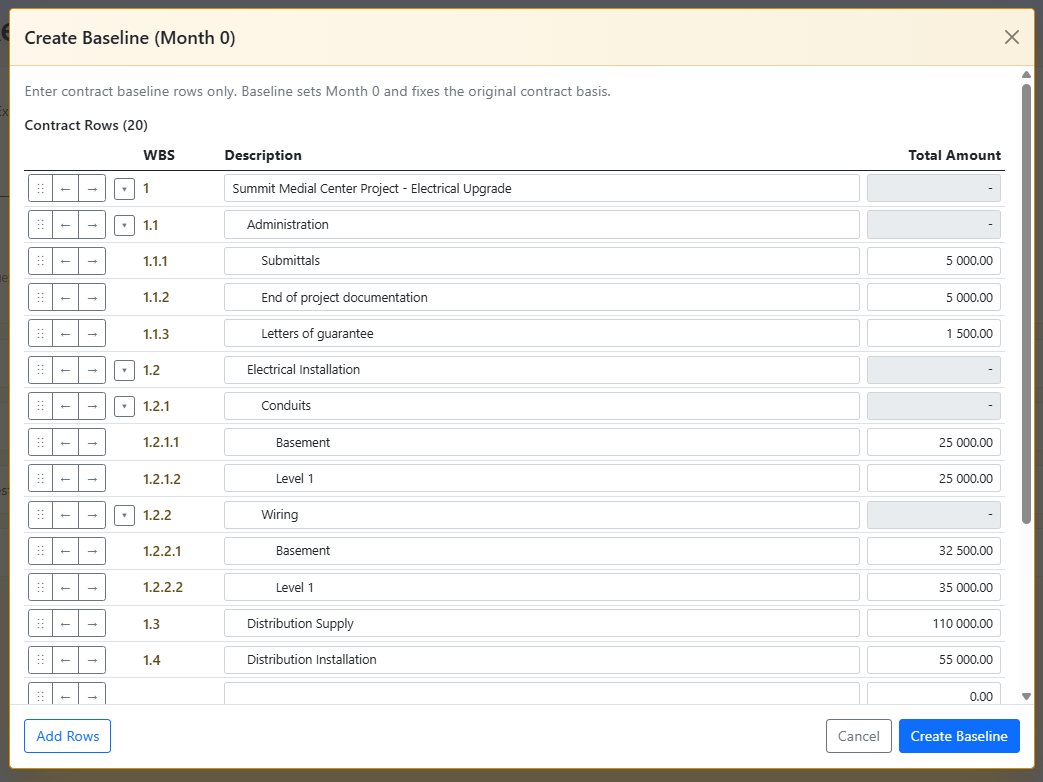Click the scroll down arrow of the dialog
The height and width of the screenshot is (782, 1043).
(1026, 696)
